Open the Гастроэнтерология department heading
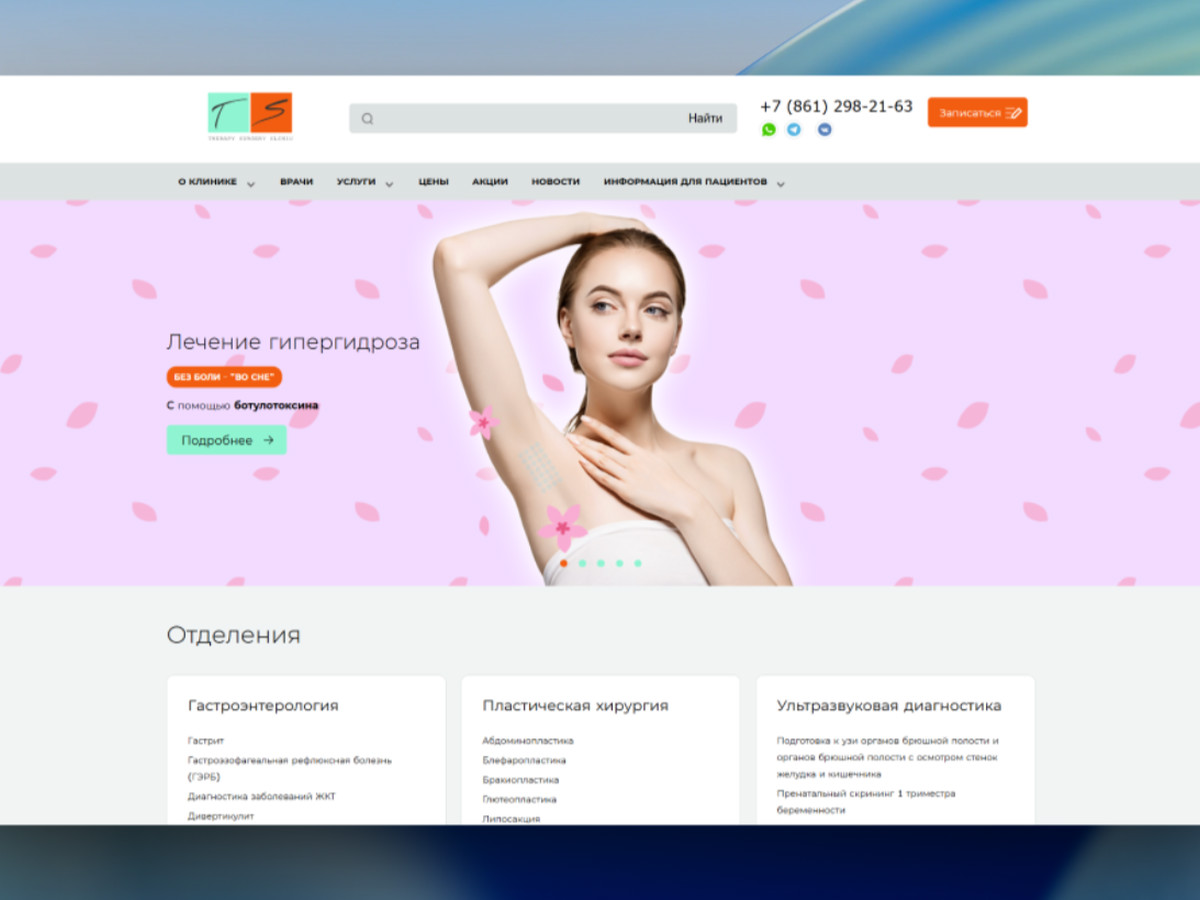The height and width of the screenshot is (900, 1200). (263, 706)
